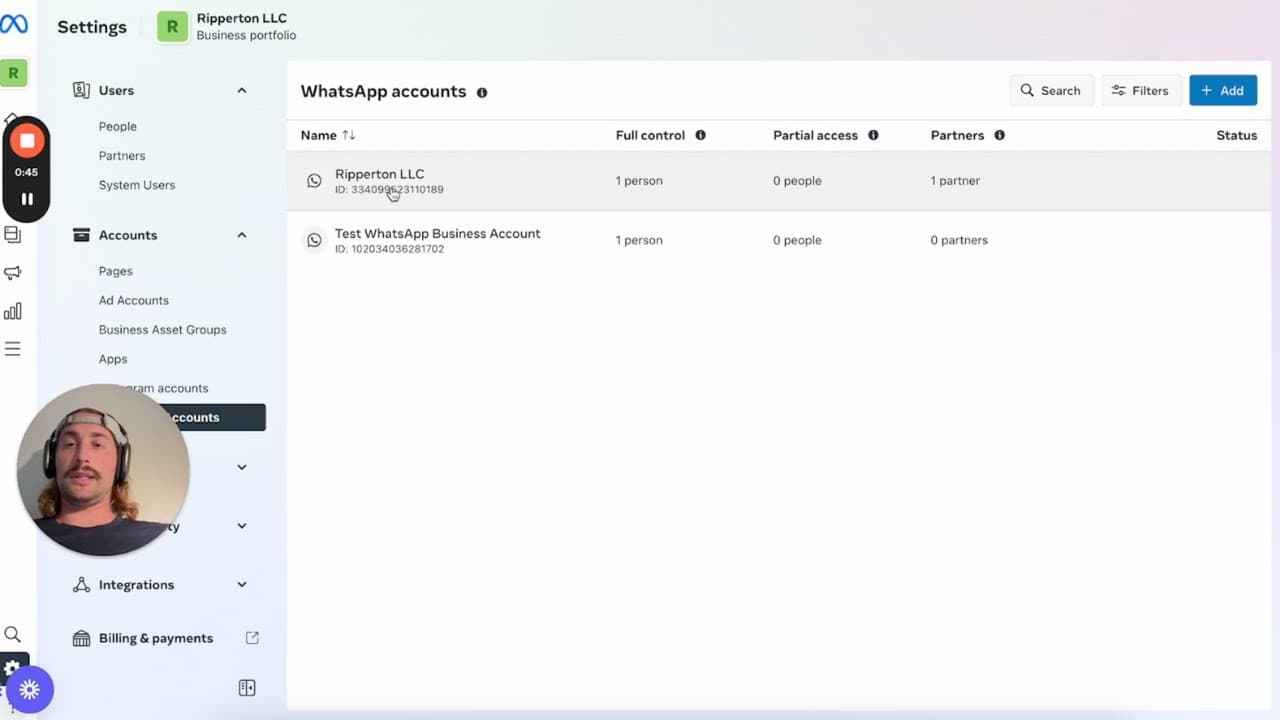Click the WhatsApp icon in Test WhatsApp Business Account row
Image resolution: width=1280 pixels, height=720 pixels.
314,240
